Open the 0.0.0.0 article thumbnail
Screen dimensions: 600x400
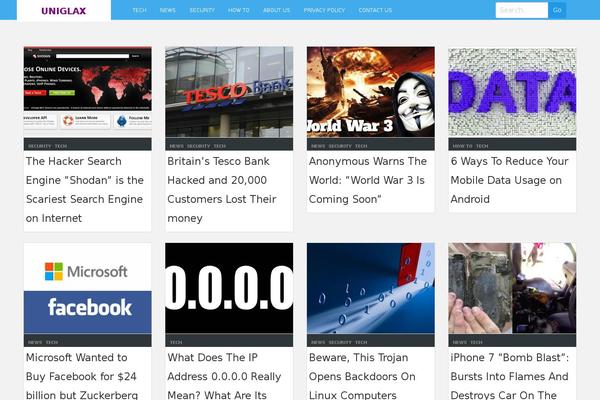pyautogui.click(x=229, y=288)
